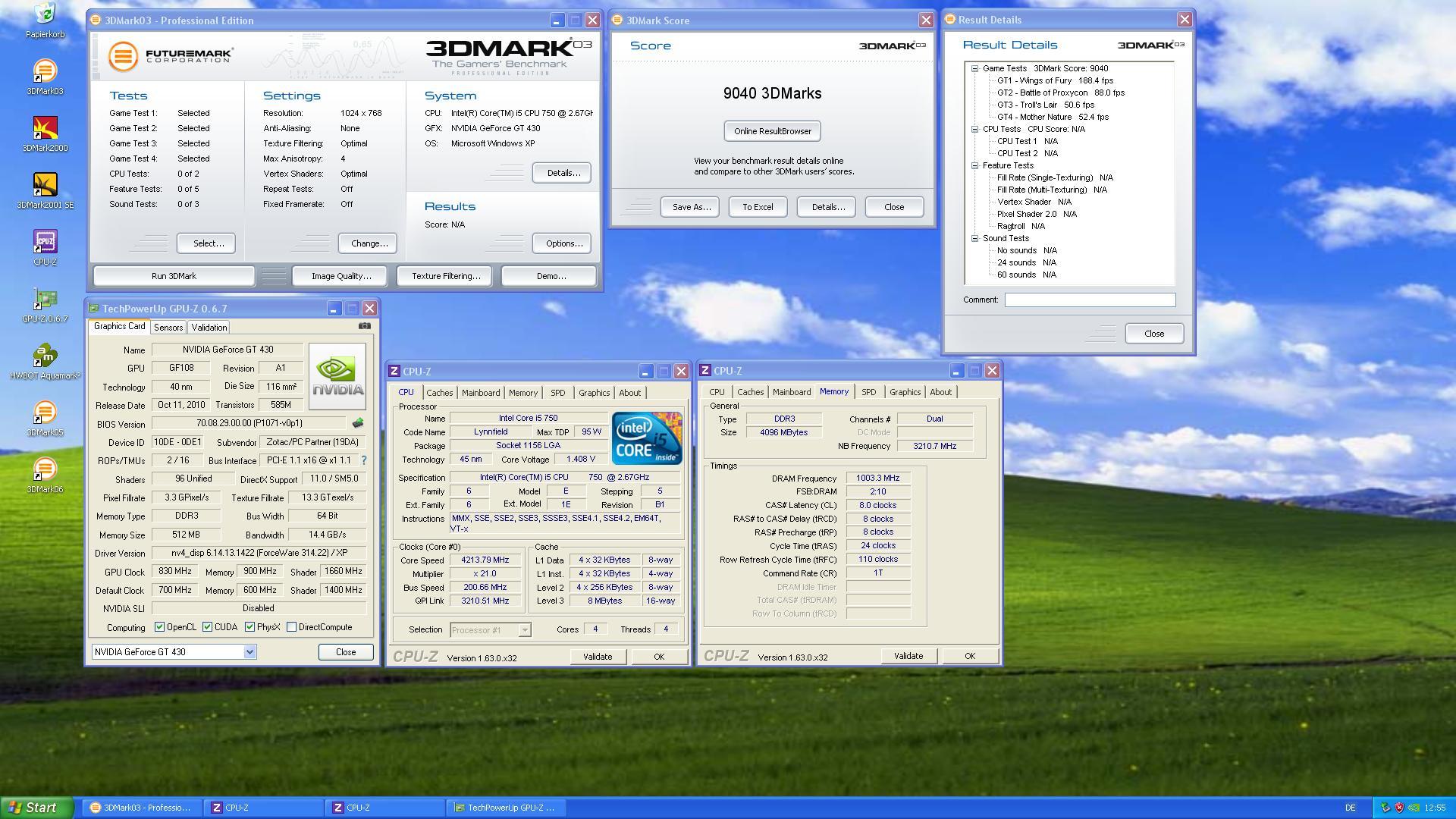Click the Futuremark logo in 3DMark03 window
Screen dimensions: 1456x819
point(171,56)
